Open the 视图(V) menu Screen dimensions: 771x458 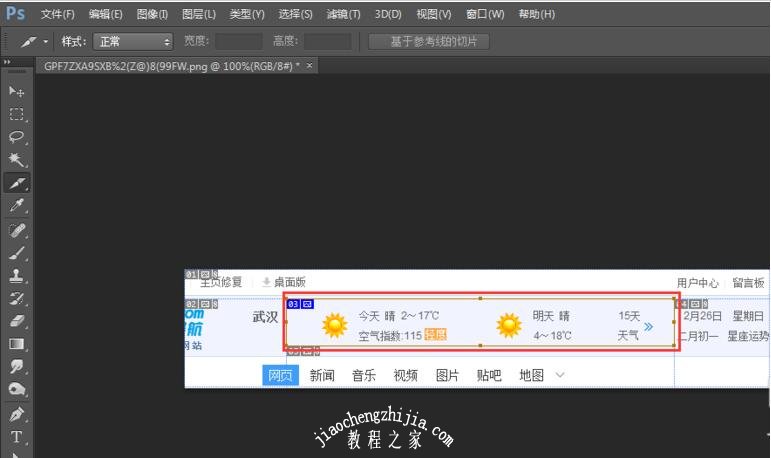point(434,14)
